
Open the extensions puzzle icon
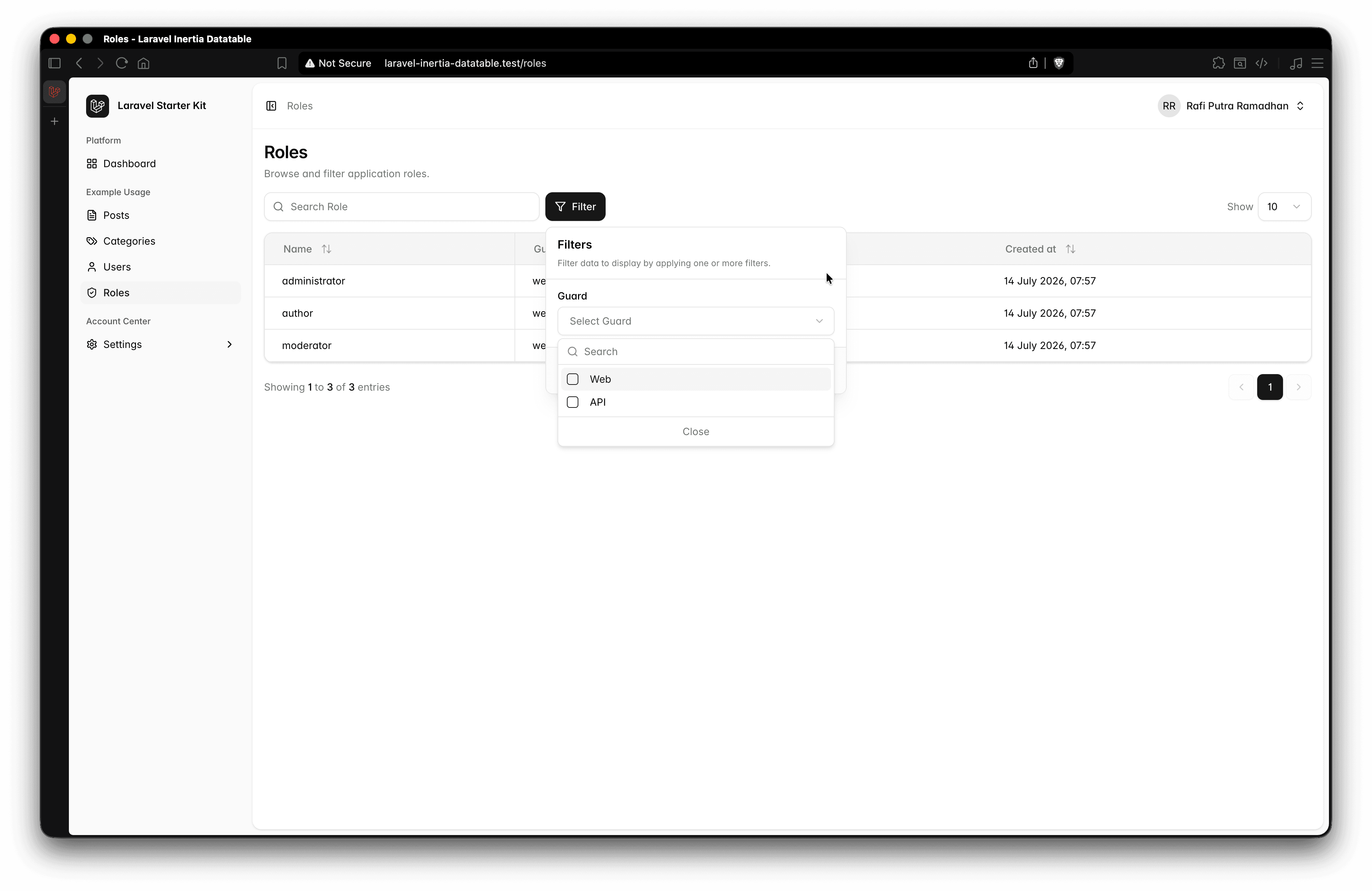pos(1218,63)
